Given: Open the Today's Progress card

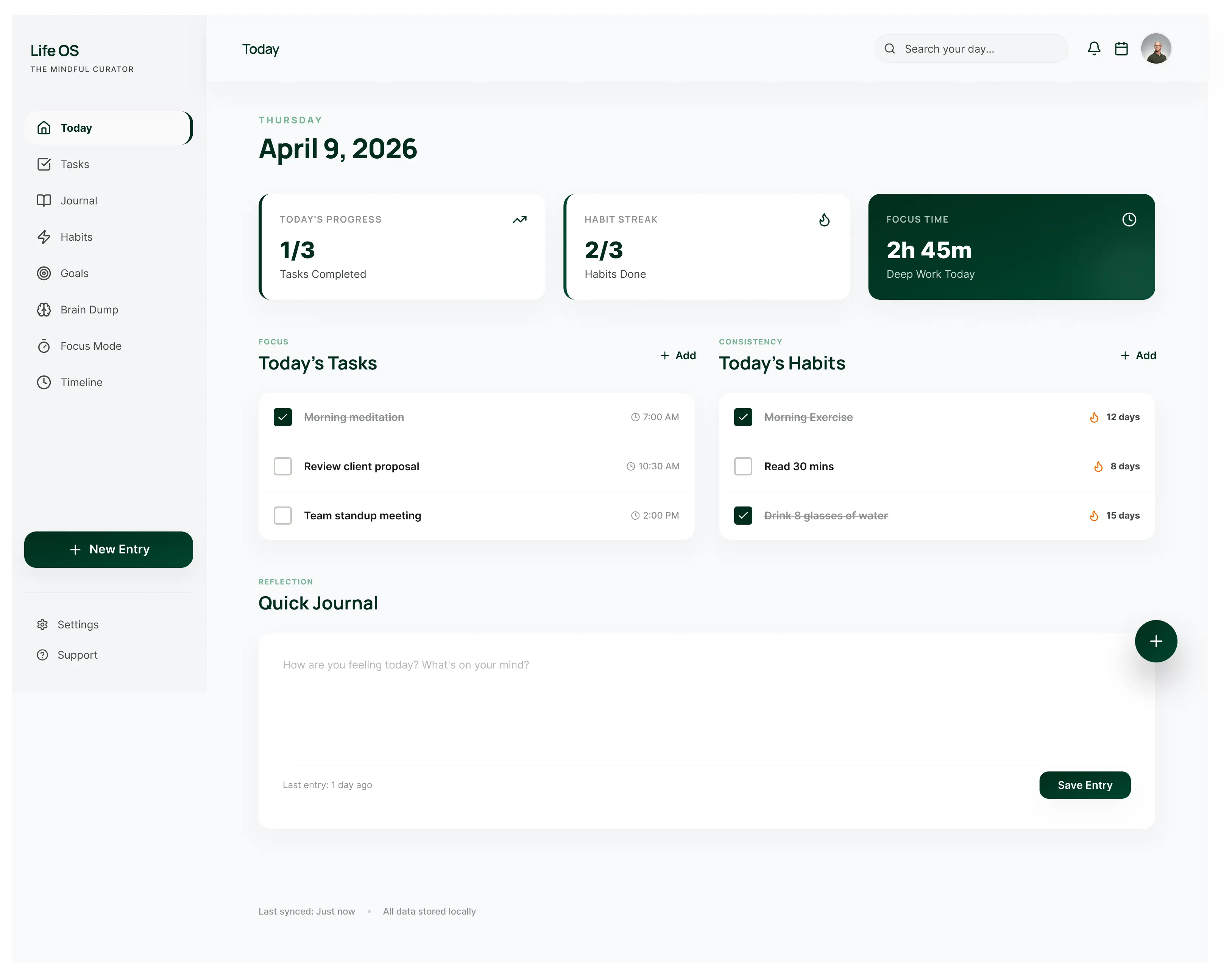Looking at the screenshot, I should click(402, 246).
